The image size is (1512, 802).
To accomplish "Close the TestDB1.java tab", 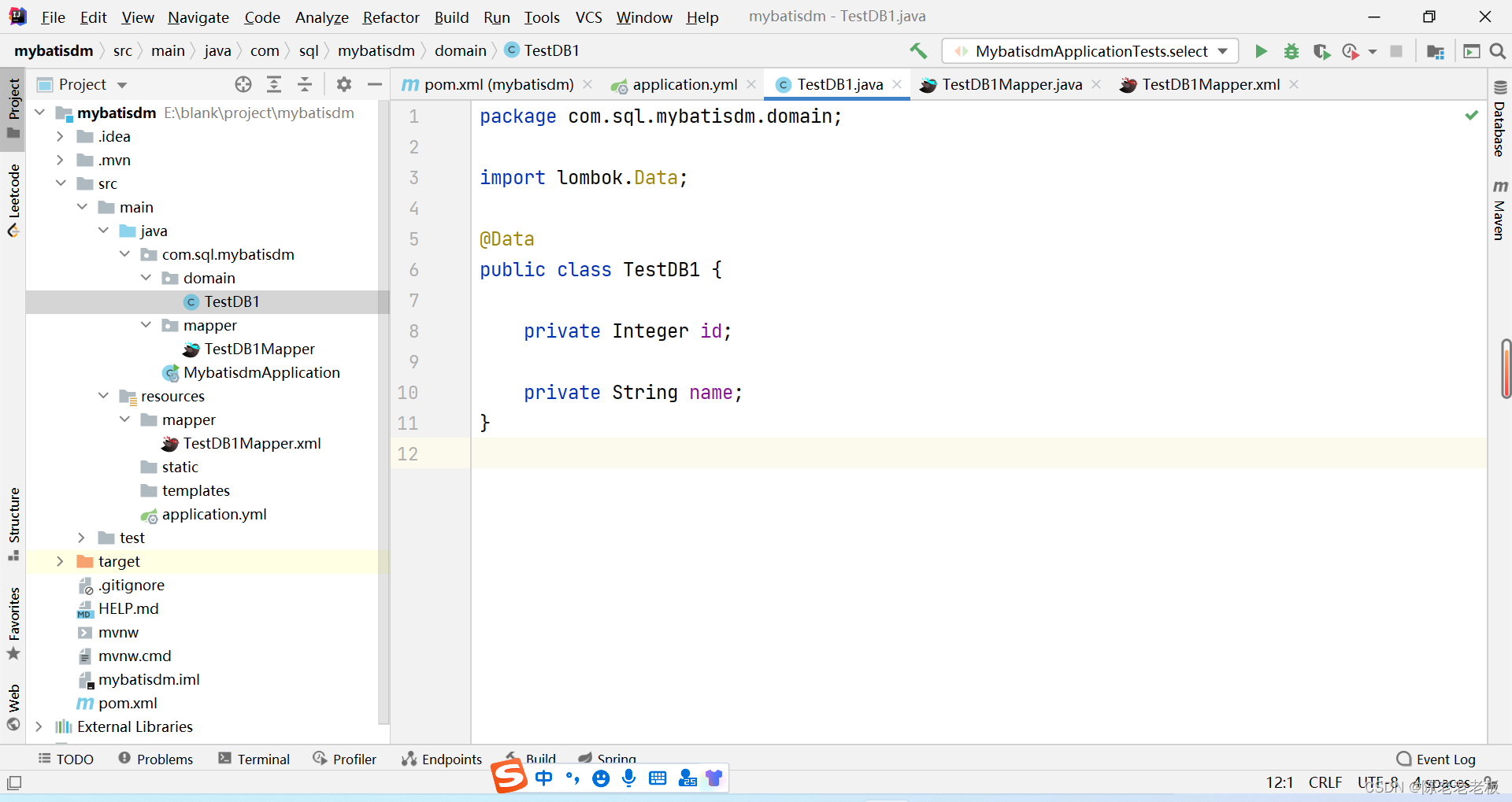I will click(x=897, y=84).
